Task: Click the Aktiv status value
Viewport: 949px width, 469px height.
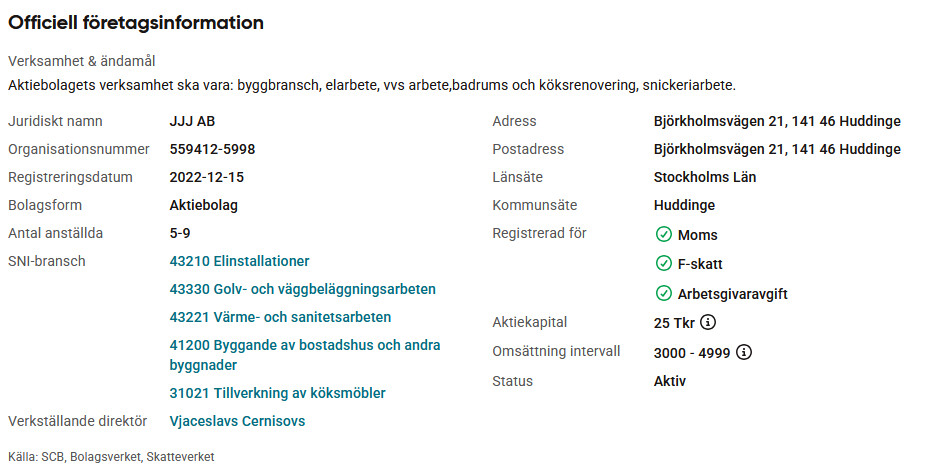Action: tap(669, 381)
